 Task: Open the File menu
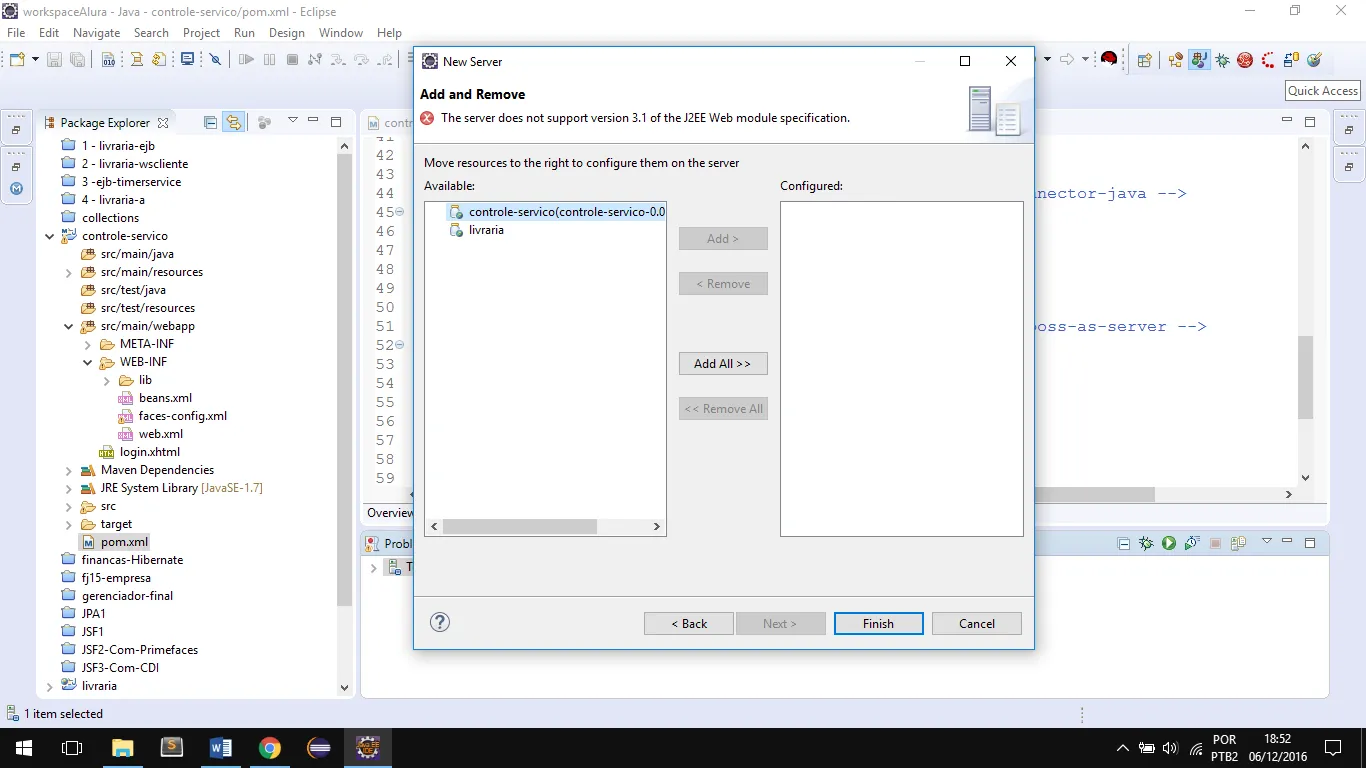pyautogui.click(x=16, y=32)
